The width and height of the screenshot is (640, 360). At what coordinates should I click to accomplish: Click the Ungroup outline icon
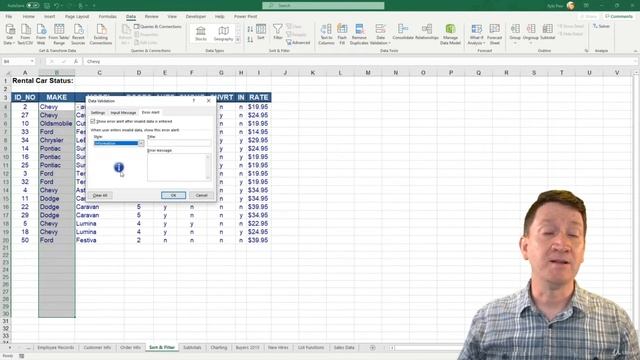pyautogui.click(x=531, y=34)
